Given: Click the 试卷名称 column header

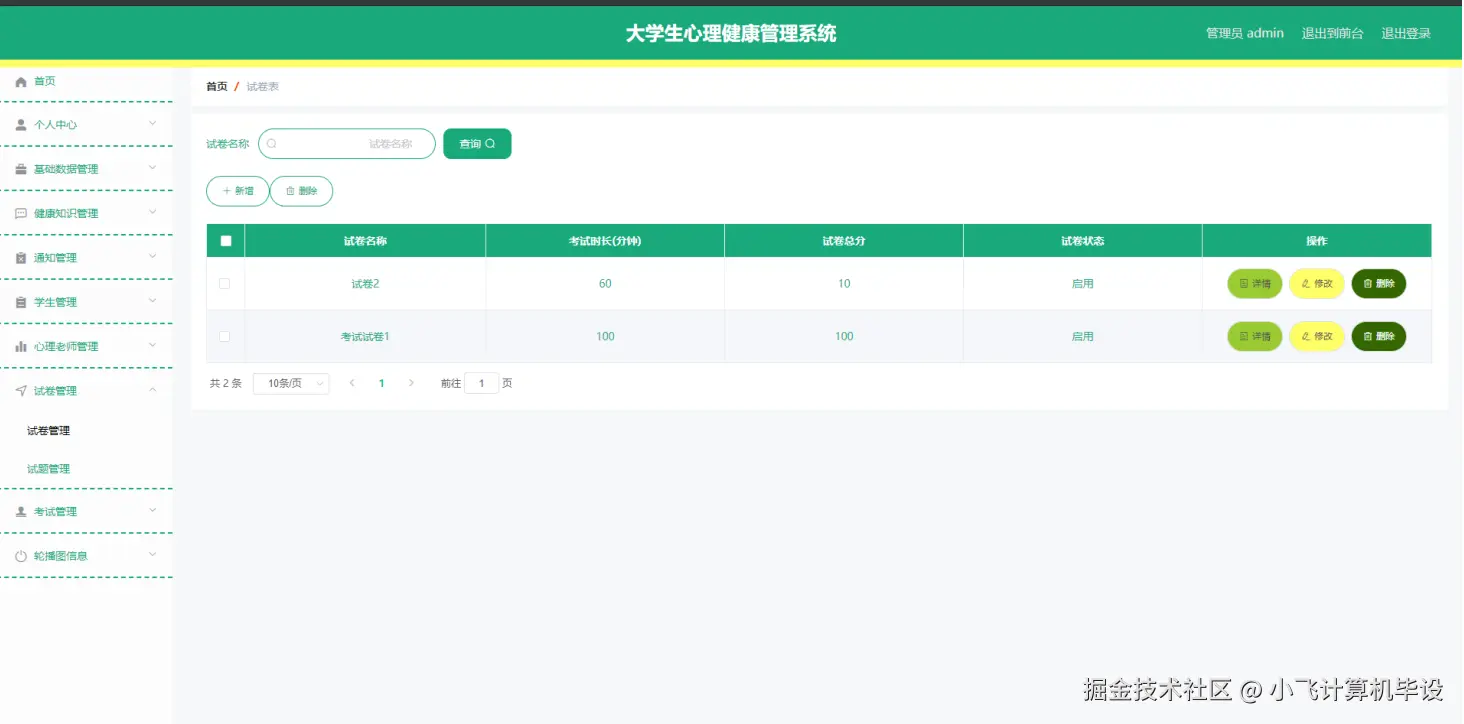Looking at the screenshot, I should coord(365,241).
